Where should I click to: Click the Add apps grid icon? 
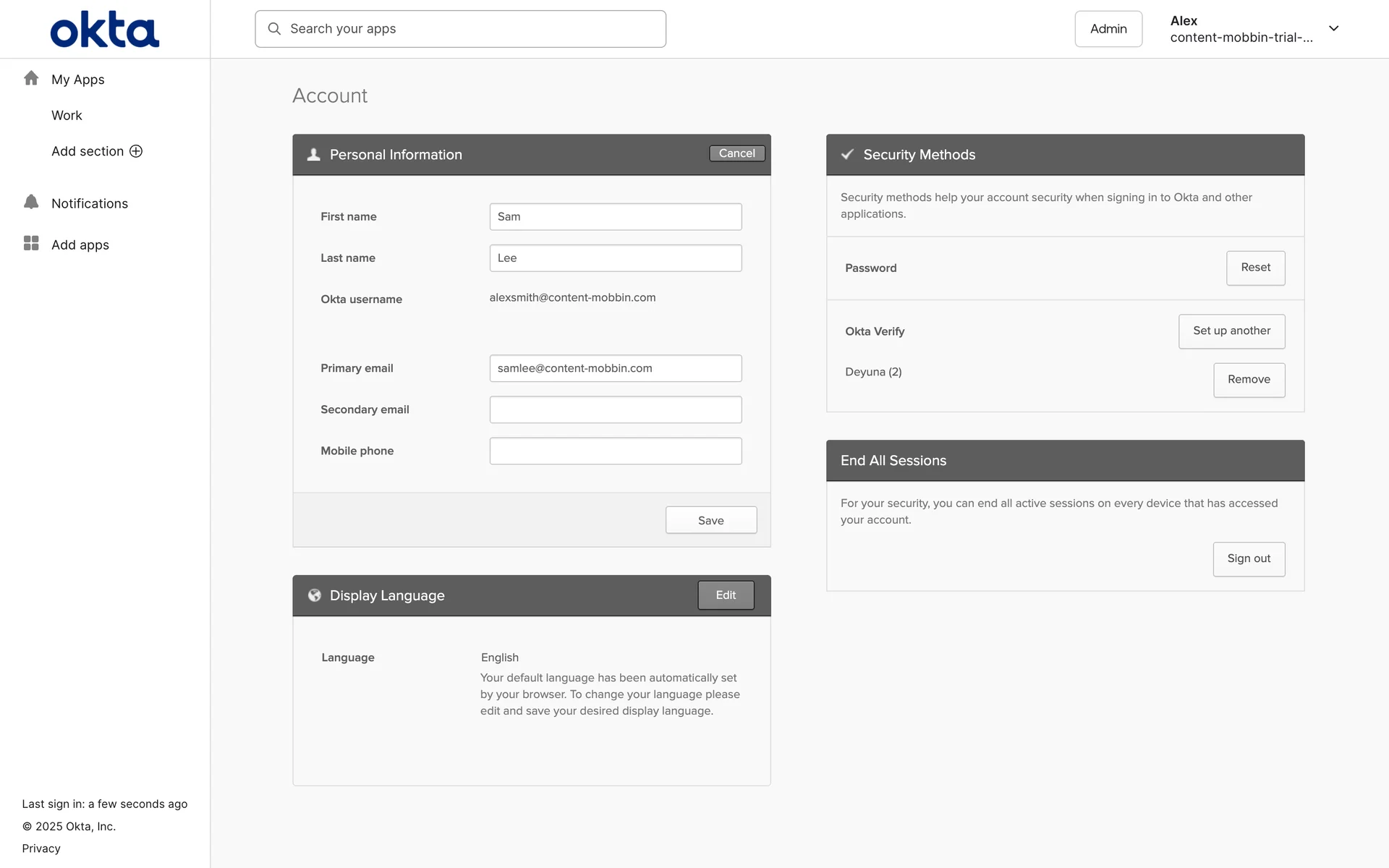(31, 244)
